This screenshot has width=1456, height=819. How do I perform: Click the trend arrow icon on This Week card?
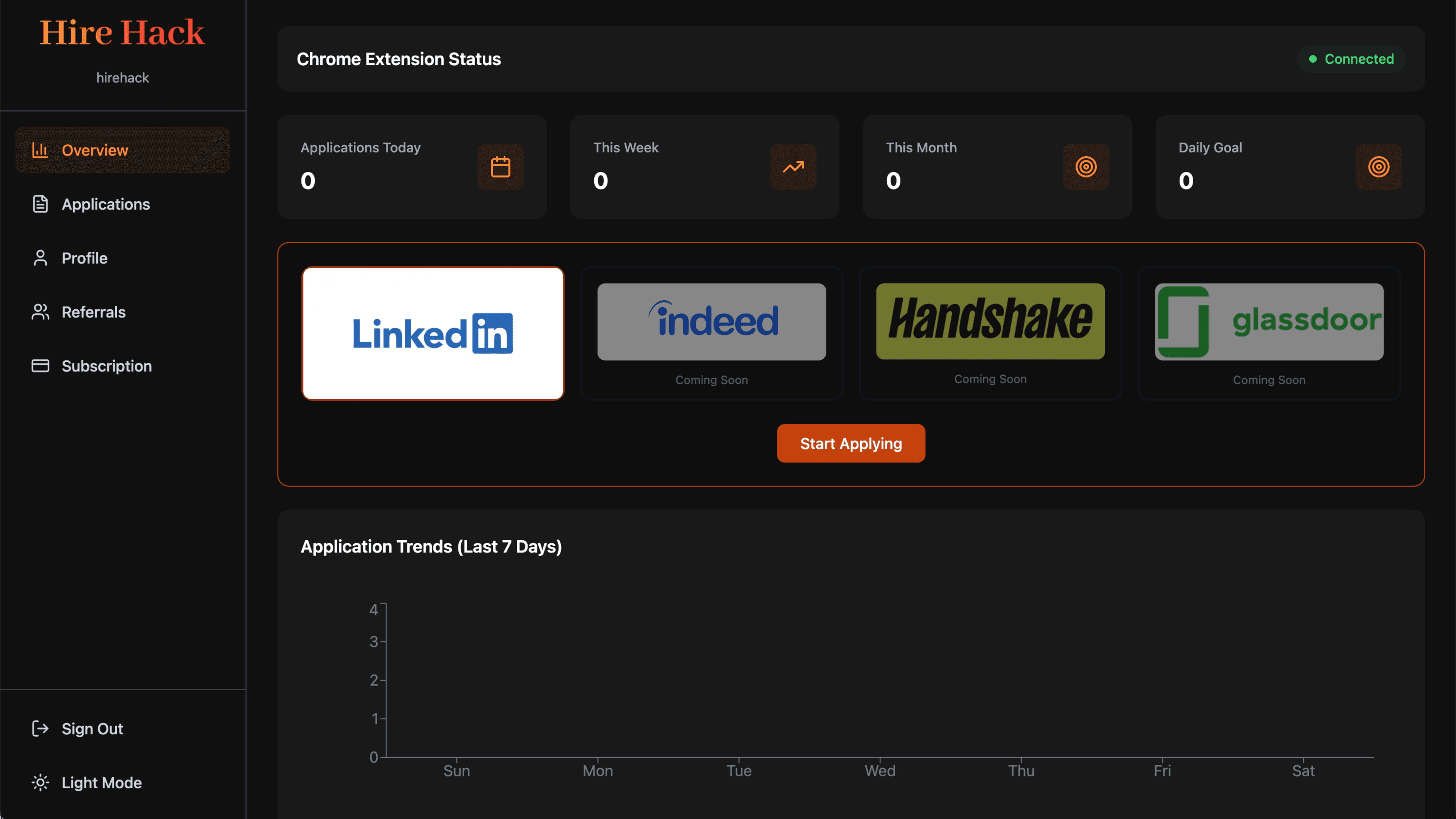(x=793, y=167)
